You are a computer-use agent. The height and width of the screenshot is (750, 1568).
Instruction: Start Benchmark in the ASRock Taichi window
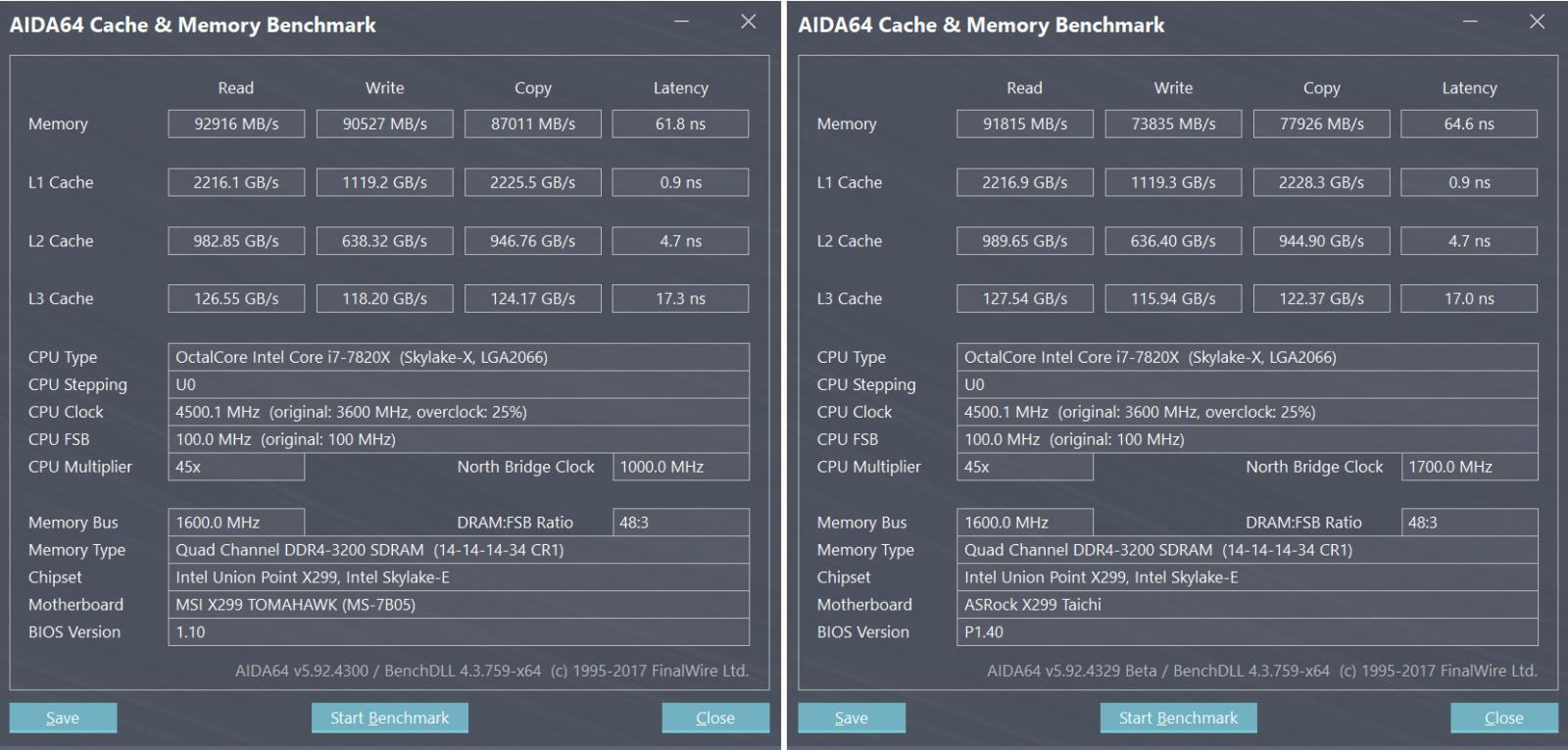pos(1178,718)
